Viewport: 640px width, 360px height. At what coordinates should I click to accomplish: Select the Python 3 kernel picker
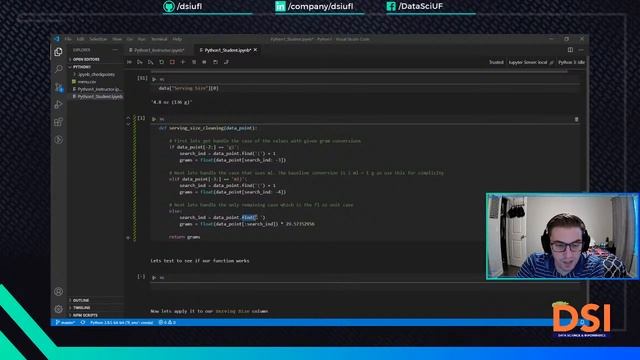pos(571,62)
